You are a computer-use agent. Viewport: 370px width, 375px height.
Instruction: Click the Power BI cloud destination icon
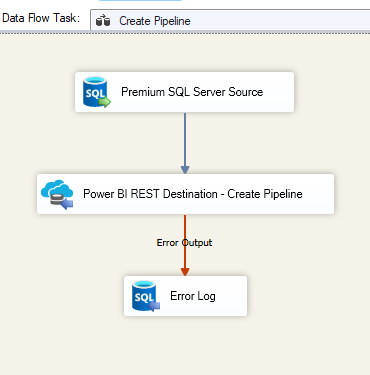pos(57,194)
